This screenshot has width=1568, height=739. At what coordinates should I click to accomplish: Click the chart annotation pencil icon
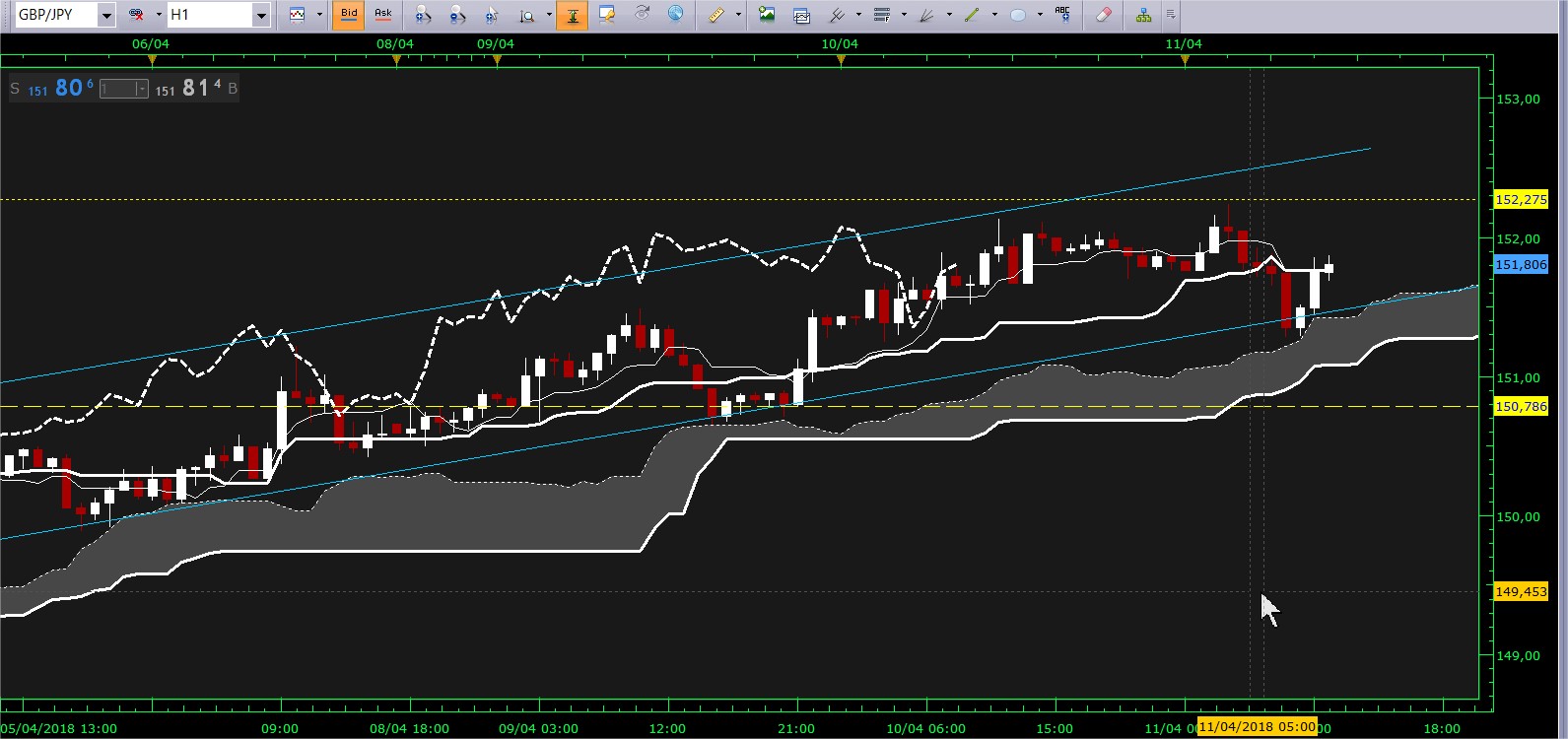607,15
